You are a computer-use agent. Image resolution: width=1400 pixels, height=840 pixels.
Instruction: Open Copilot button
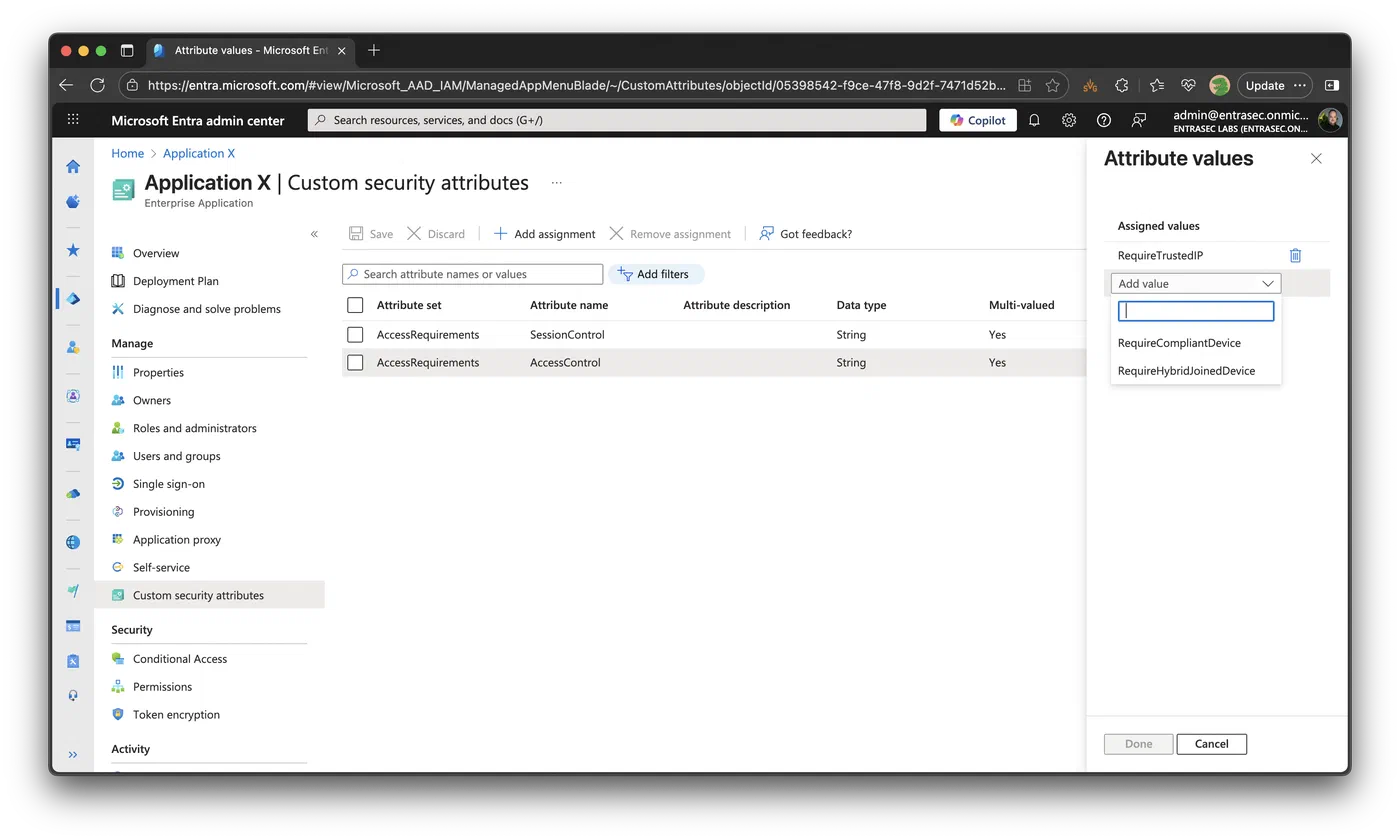[x=978, y=120]
